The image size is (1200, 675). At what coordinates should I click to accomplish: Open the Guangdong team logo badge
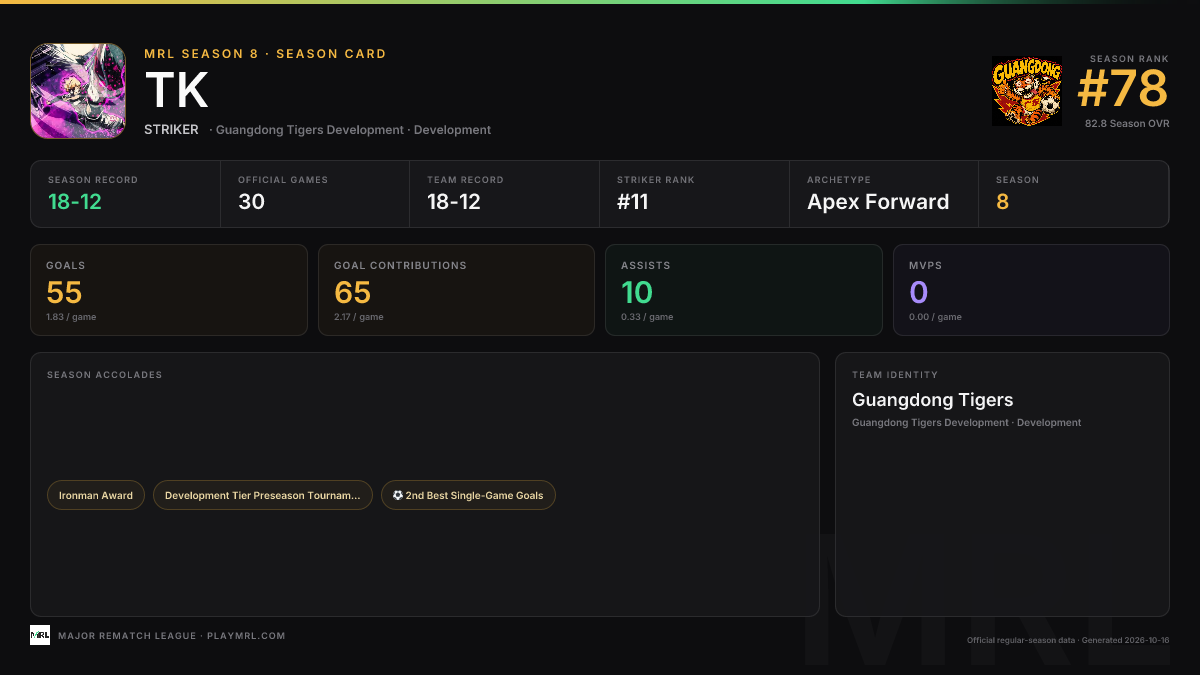tap(1026, 91)
